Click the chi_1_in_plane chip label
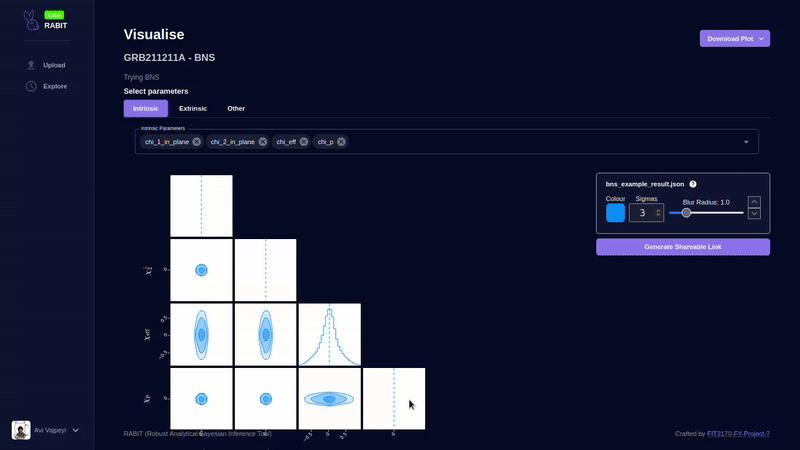Image resolution: width=800 pixels, height=450 pixels. [x=167, y=142]
